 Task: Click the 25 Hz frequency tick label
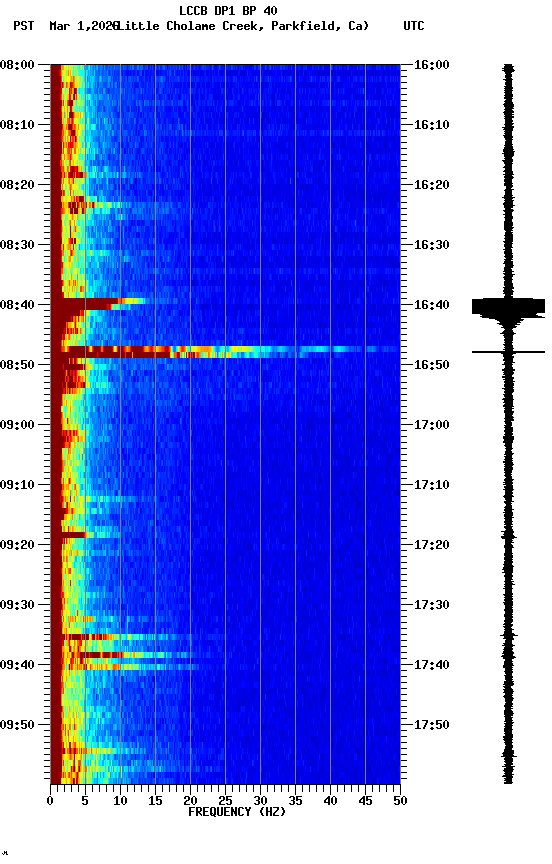click(x=225, y=801)
